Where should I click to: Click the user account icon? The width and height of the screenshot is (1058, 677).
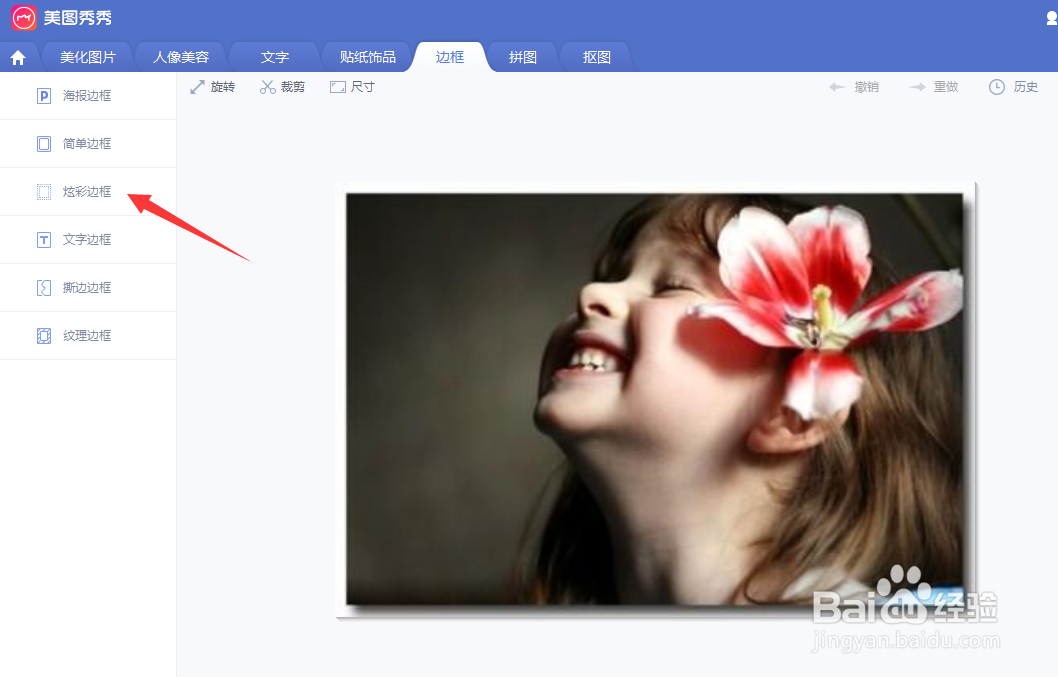(1052, 18)
